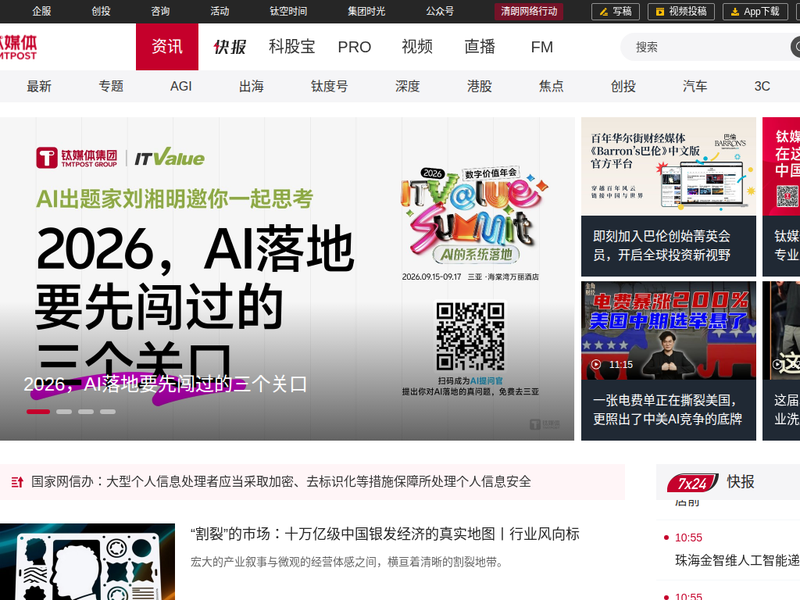This screenshot has width=800, height=600.
Task: Select the 最新 category
Action: (39, 86)
